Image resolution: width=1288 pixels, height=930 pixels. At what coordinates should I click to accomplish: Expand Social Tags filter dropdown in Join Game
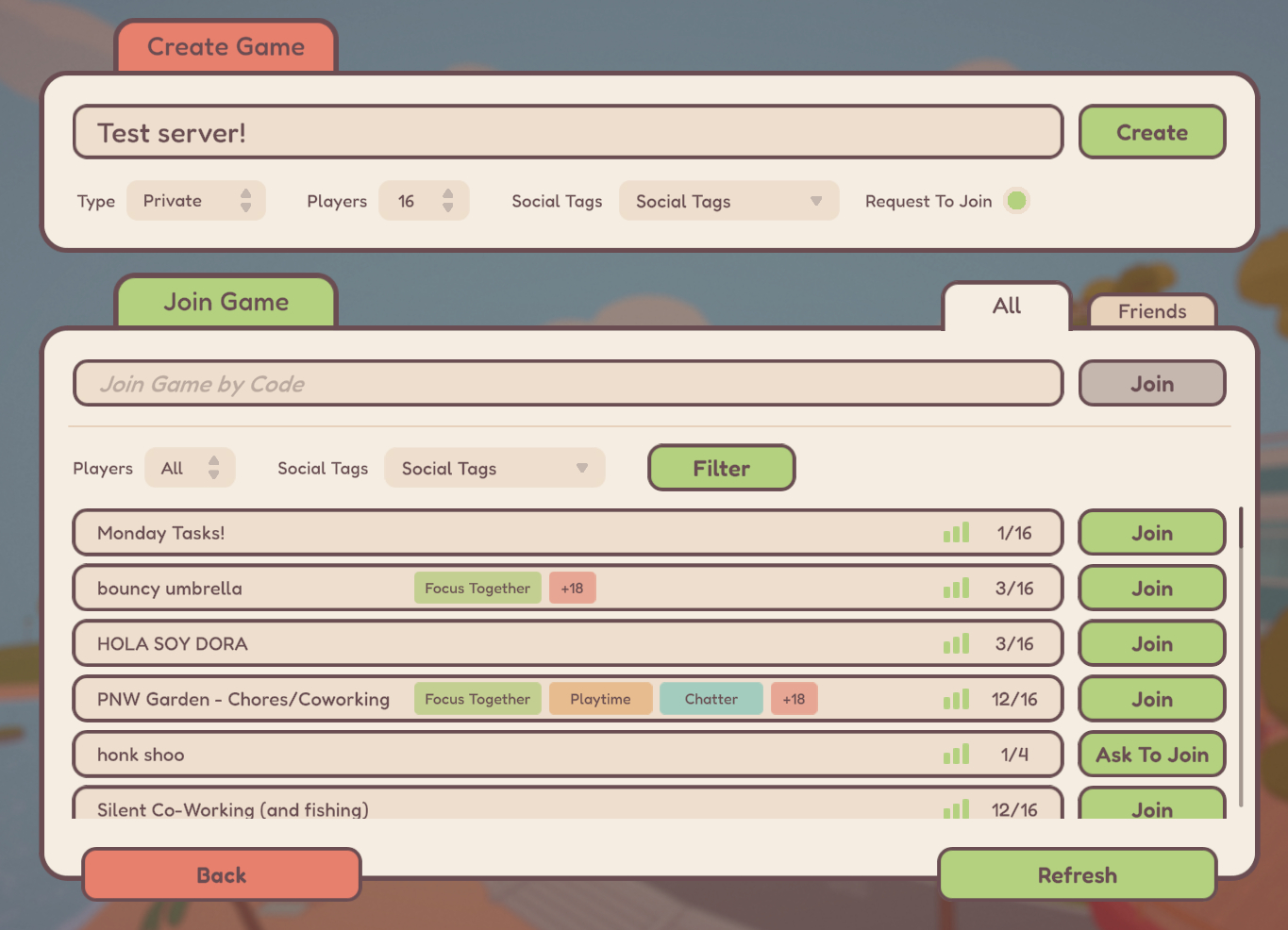(494, 469)
